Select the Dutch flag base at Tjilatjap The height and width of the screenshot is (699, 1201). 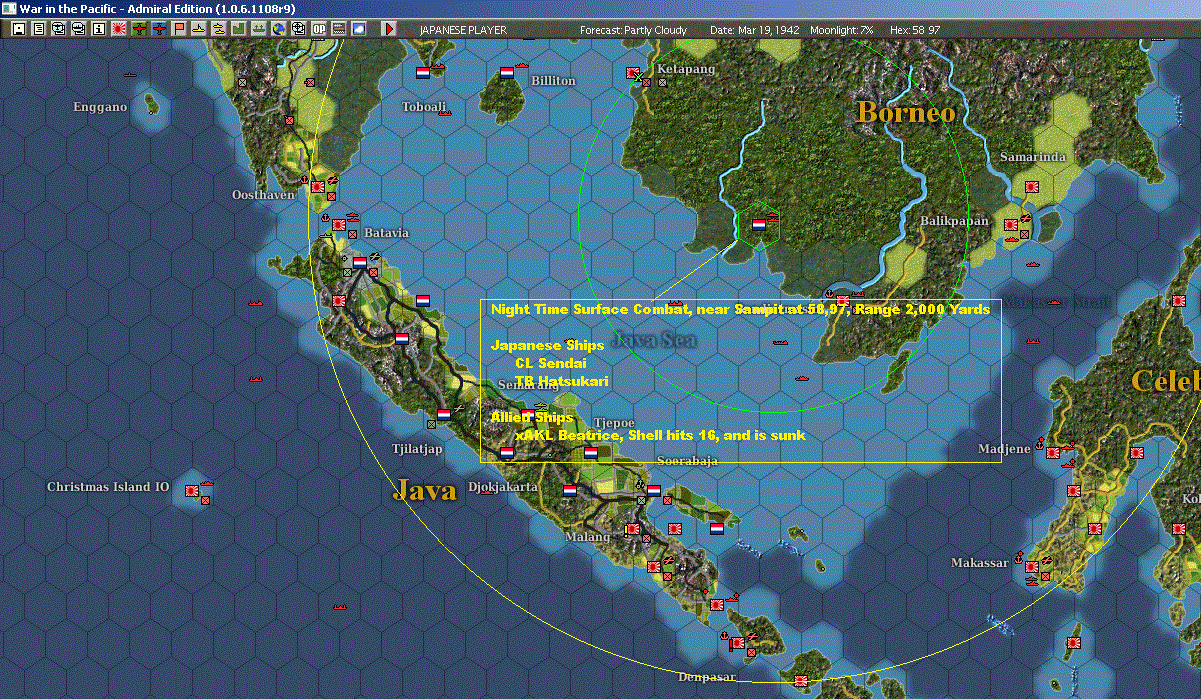pyautogui.click(x=443, y=414)
